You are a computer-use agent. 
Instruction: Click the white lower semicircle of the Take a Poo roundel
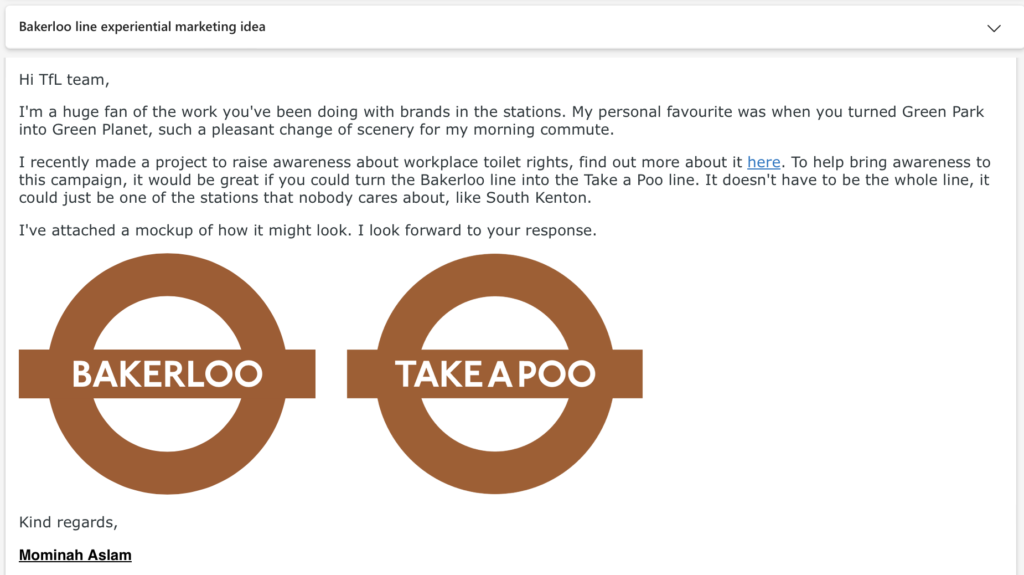pos(494,425)
